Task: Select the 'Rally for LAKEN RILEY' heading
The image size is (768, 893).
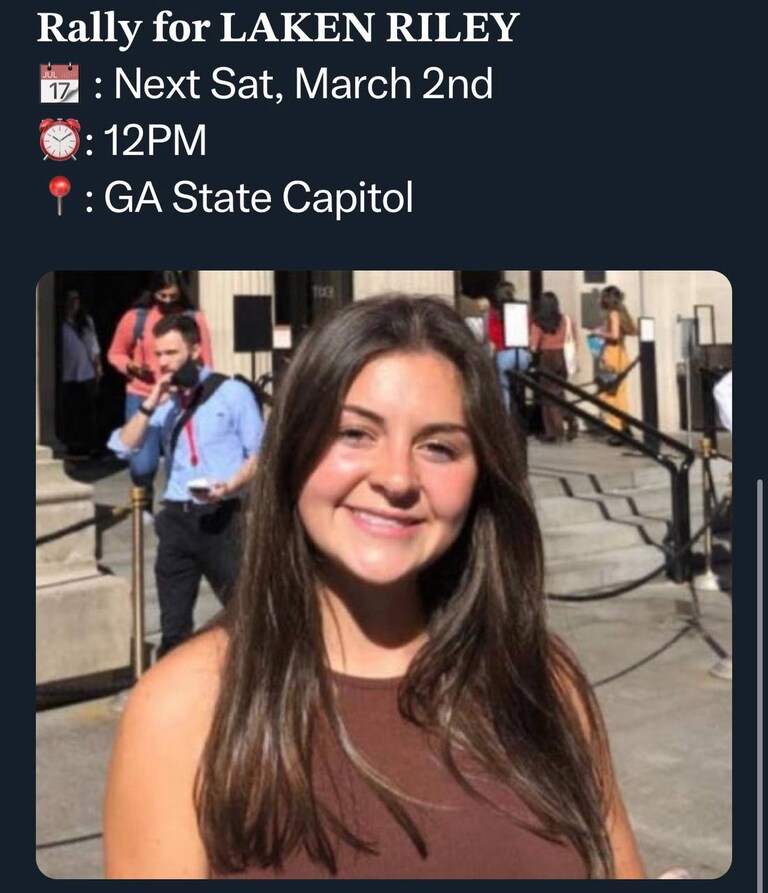Action: tap(278, 27)
